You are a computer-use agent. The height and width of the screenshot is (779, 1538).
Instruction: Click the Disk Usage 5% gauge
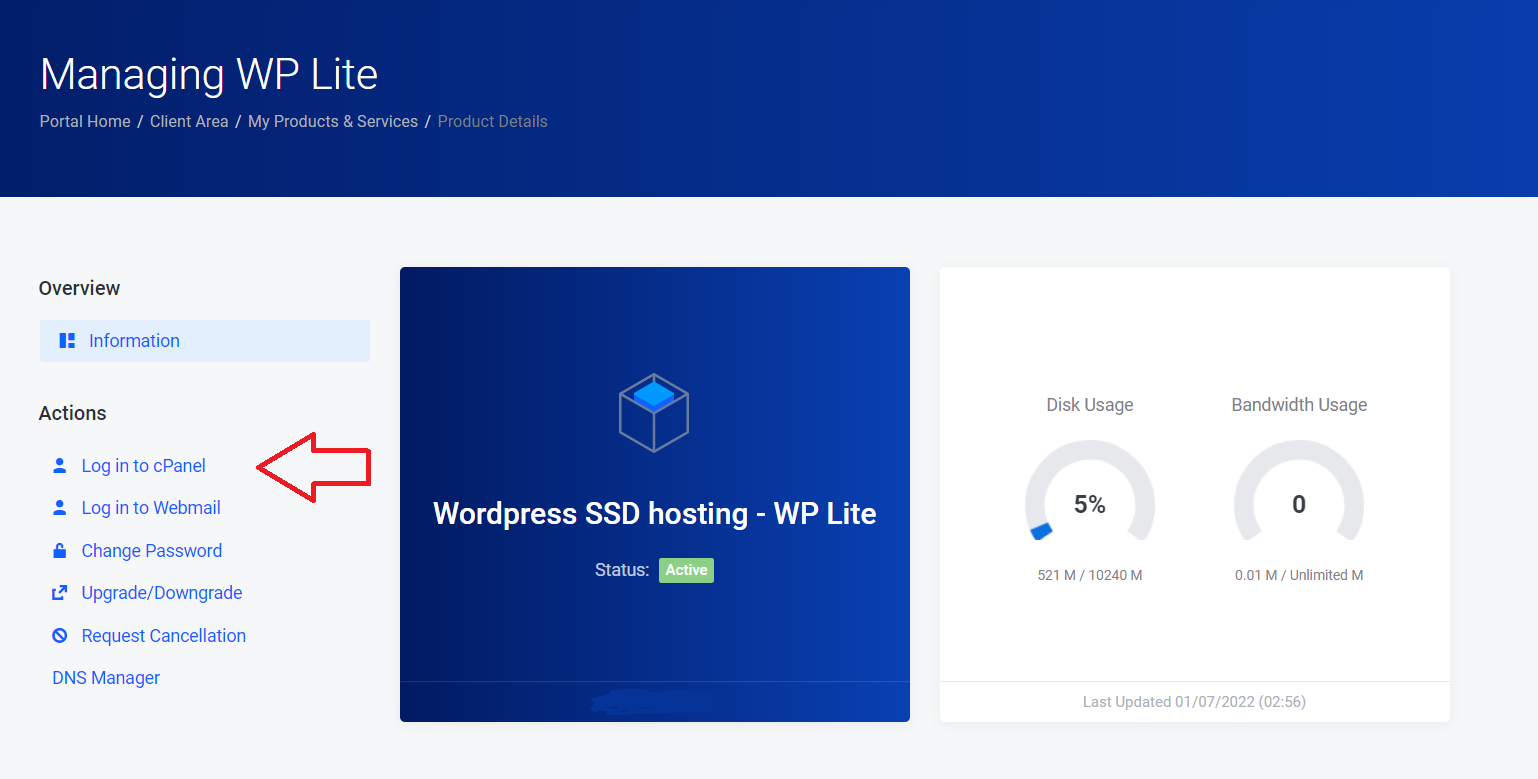[x=1089, y=503]
